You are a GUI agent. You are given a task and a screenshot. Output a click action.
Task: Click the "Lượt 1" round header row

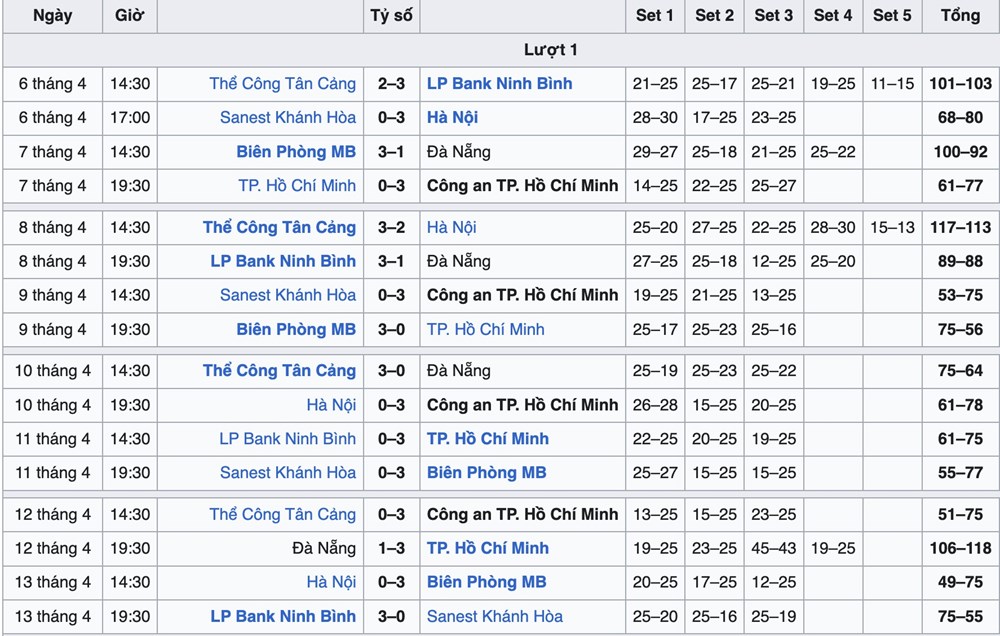click(550, 50)
